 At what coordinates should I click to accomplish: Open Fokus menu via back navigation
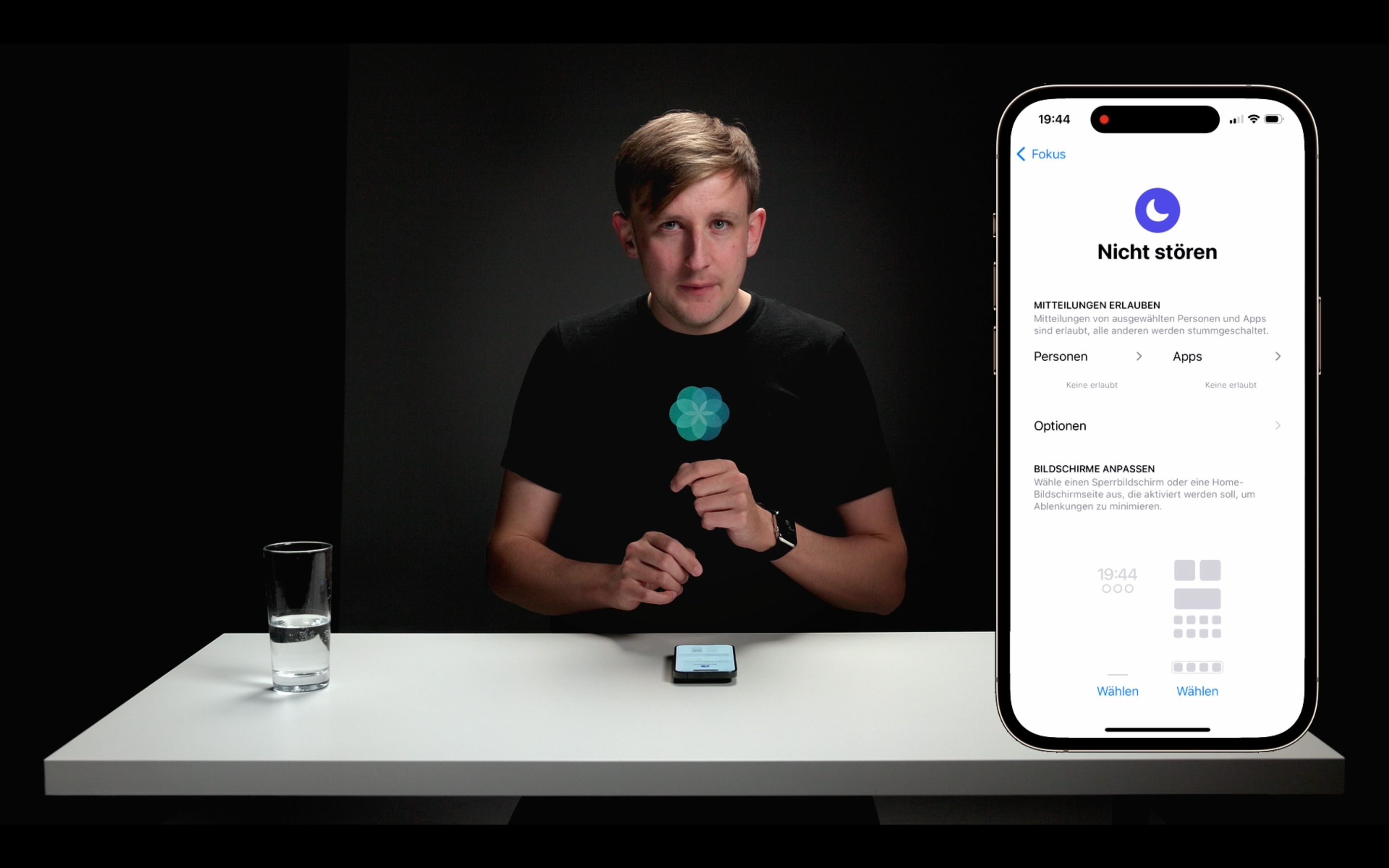1043,153
